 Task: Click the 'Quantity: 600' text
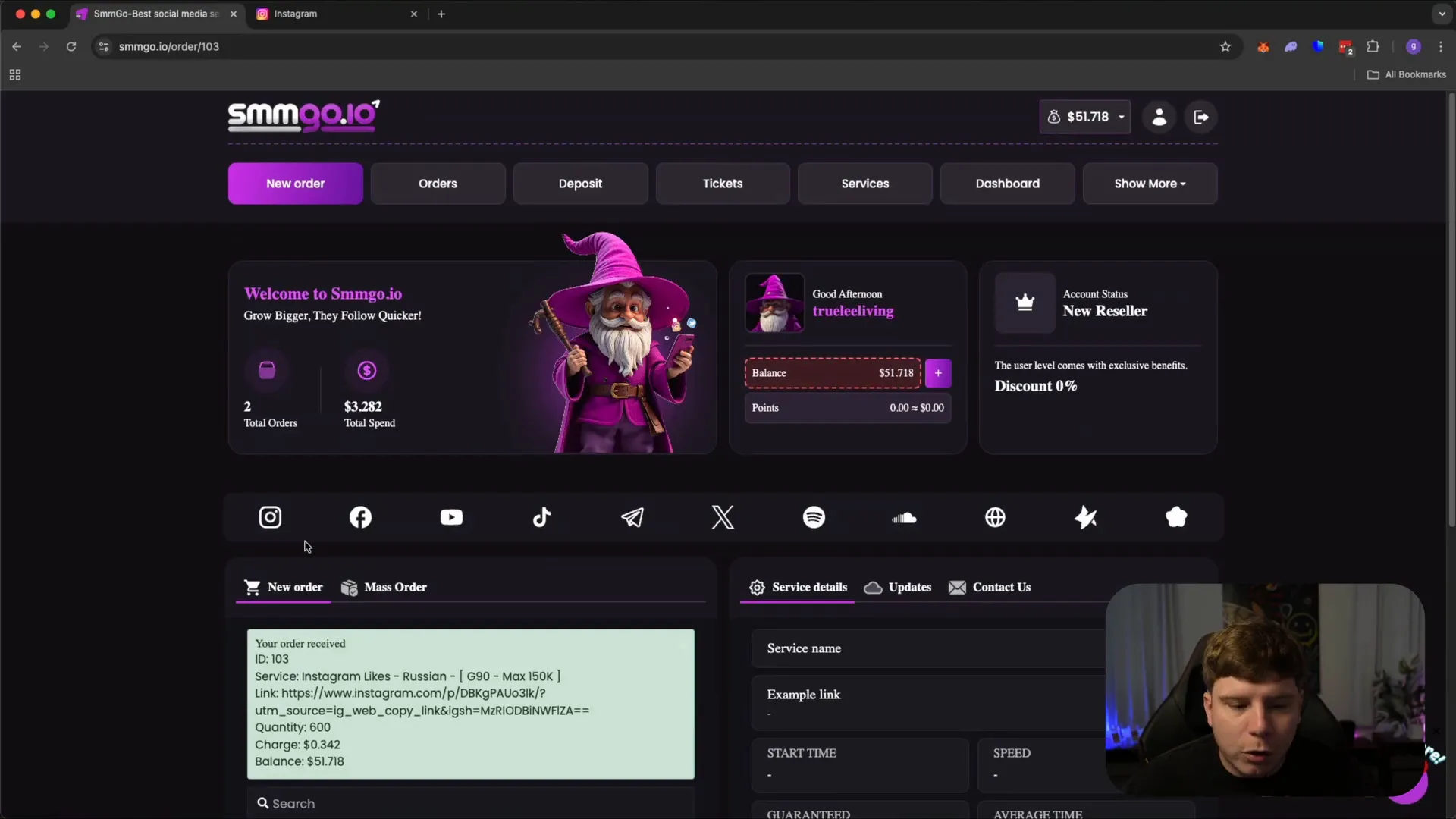click(x=293, y=727)
